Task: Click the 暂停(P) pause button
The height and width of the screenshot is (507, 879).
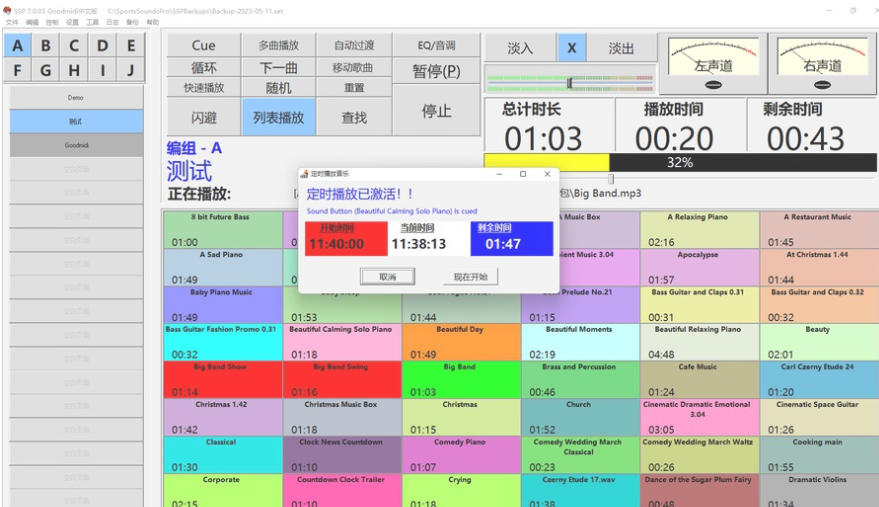Action: (x=437, y=71)
